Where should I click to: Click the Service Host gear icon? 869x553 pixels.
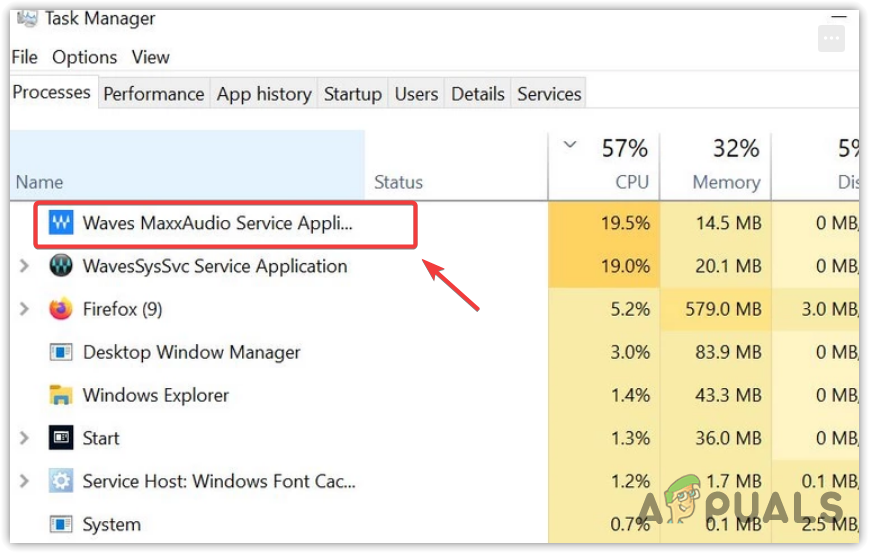point(62,481)
